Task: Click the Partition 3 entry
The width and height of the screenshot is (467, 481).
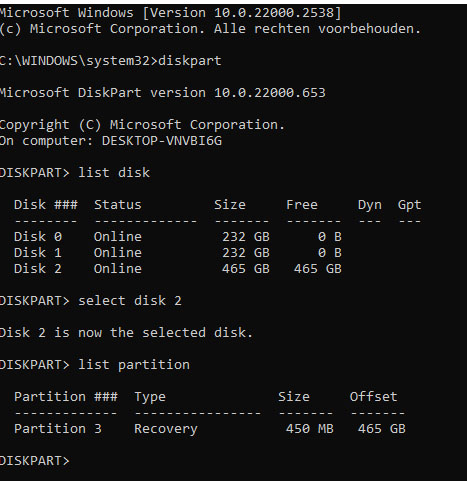Action: pyautogui.click(x=58, y=429)
